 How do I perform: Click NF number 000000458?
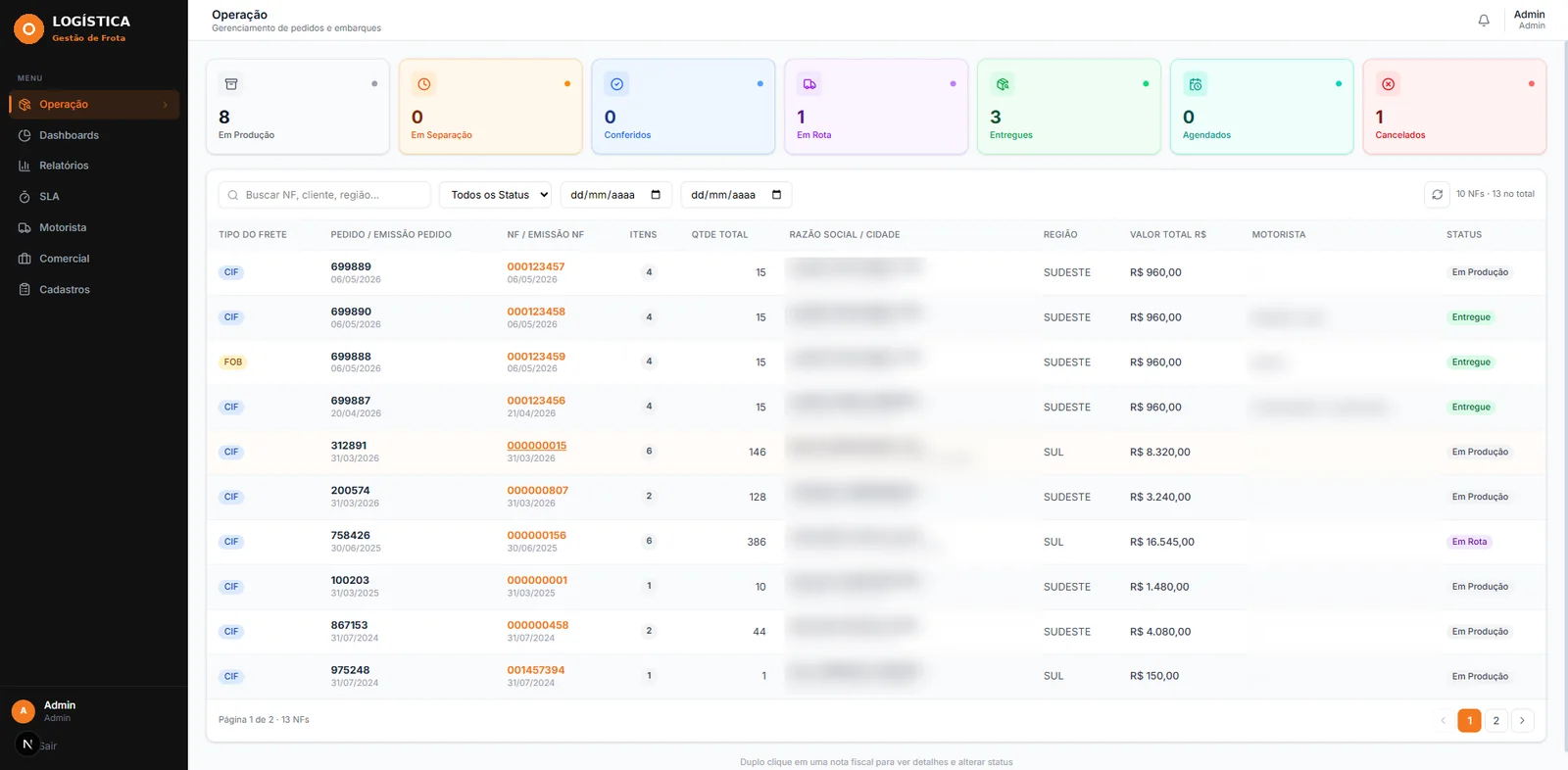pos(537,625)
